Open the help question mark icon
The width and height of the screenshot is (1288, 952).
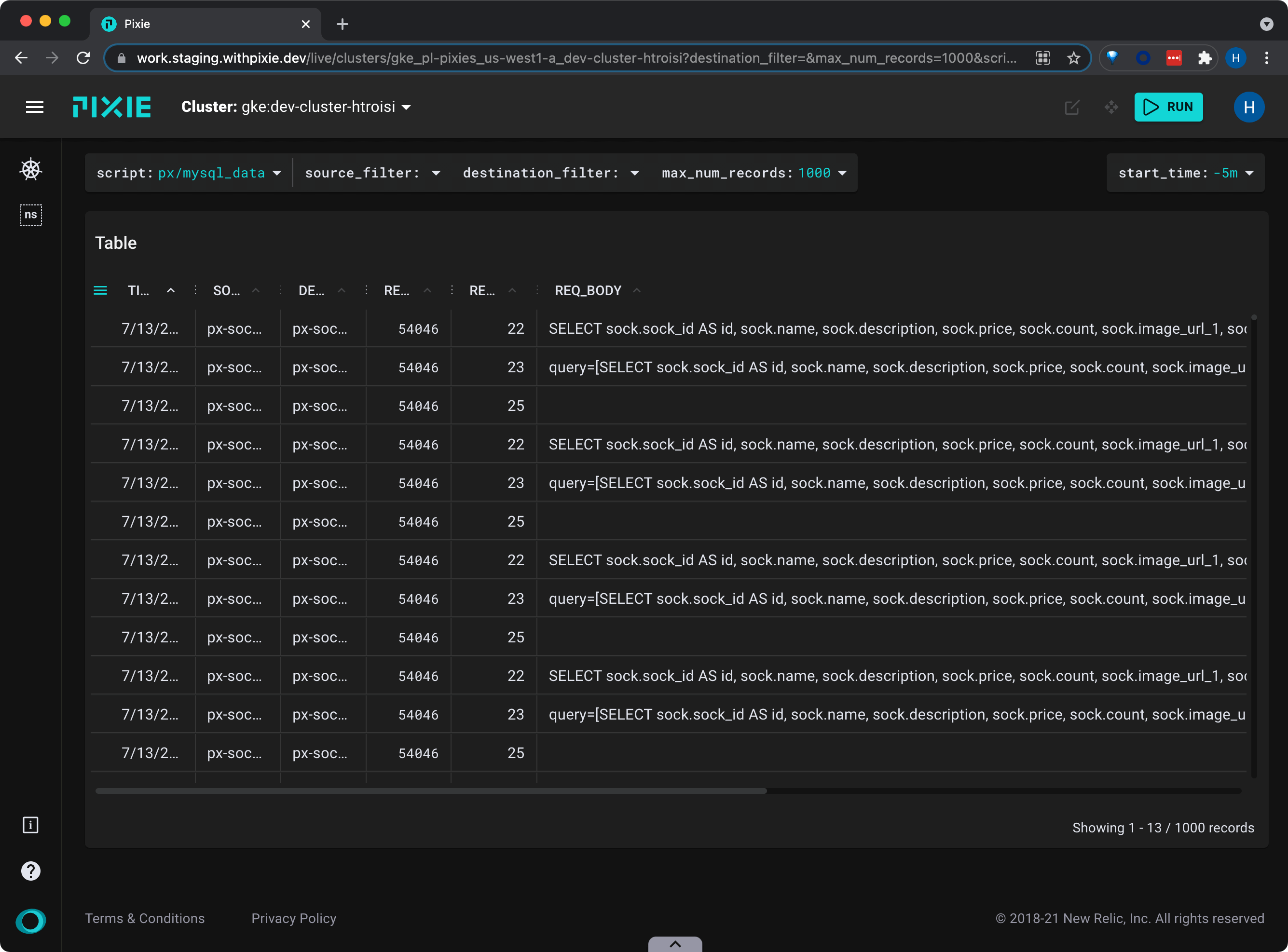[30, 871]
